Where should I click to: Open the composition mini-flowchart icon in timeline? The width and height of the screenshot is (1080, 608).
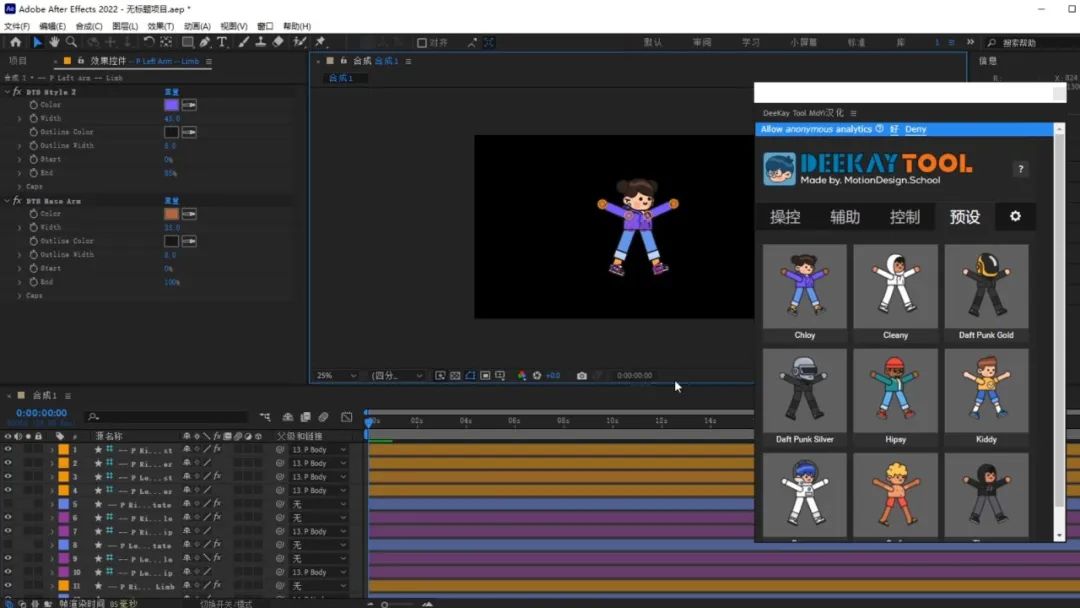click(265, 417)
